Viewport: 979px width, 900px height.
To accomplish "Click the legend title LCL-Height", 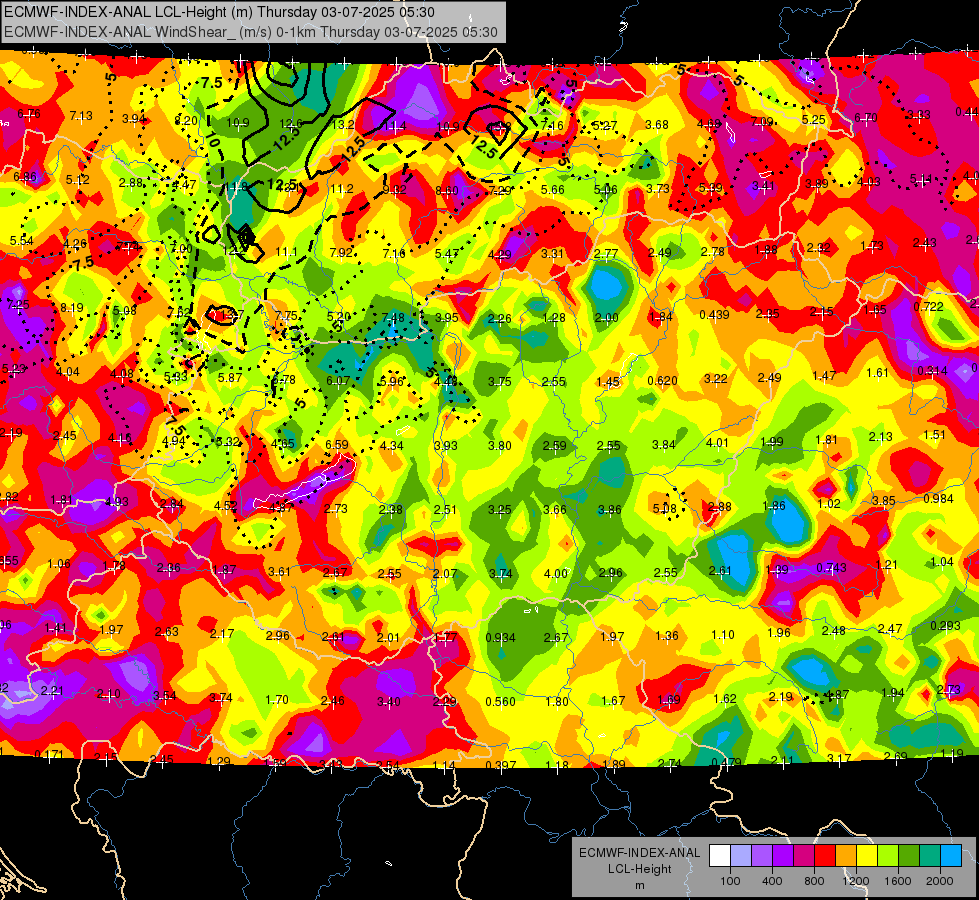I will pyautogui.click(x=639, y=869).
